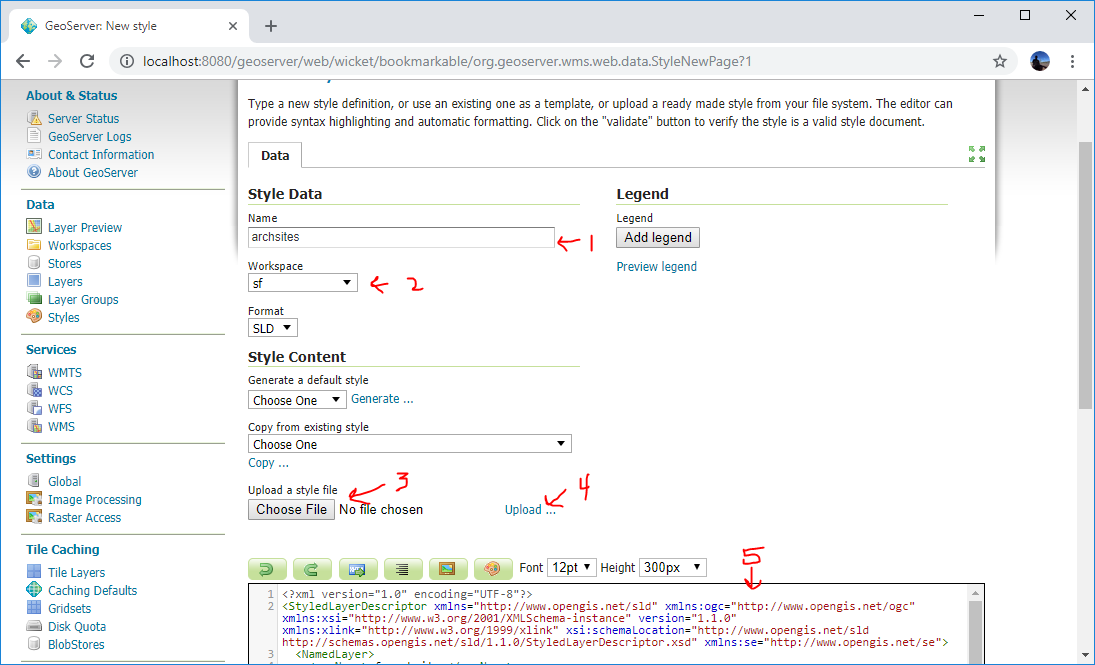This screenshot has height=665, width=1095.
Task: Click the Disk Quota drive icon
Action: point(34,626)
